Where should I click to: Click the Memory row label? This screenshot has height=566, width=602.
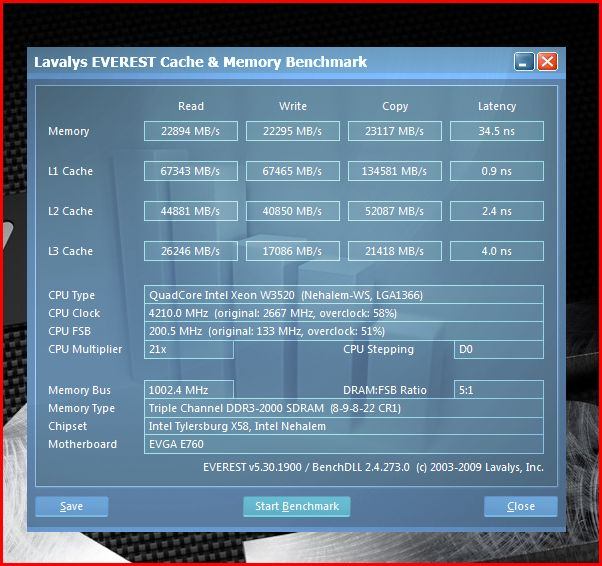click(x=69, y=131)
